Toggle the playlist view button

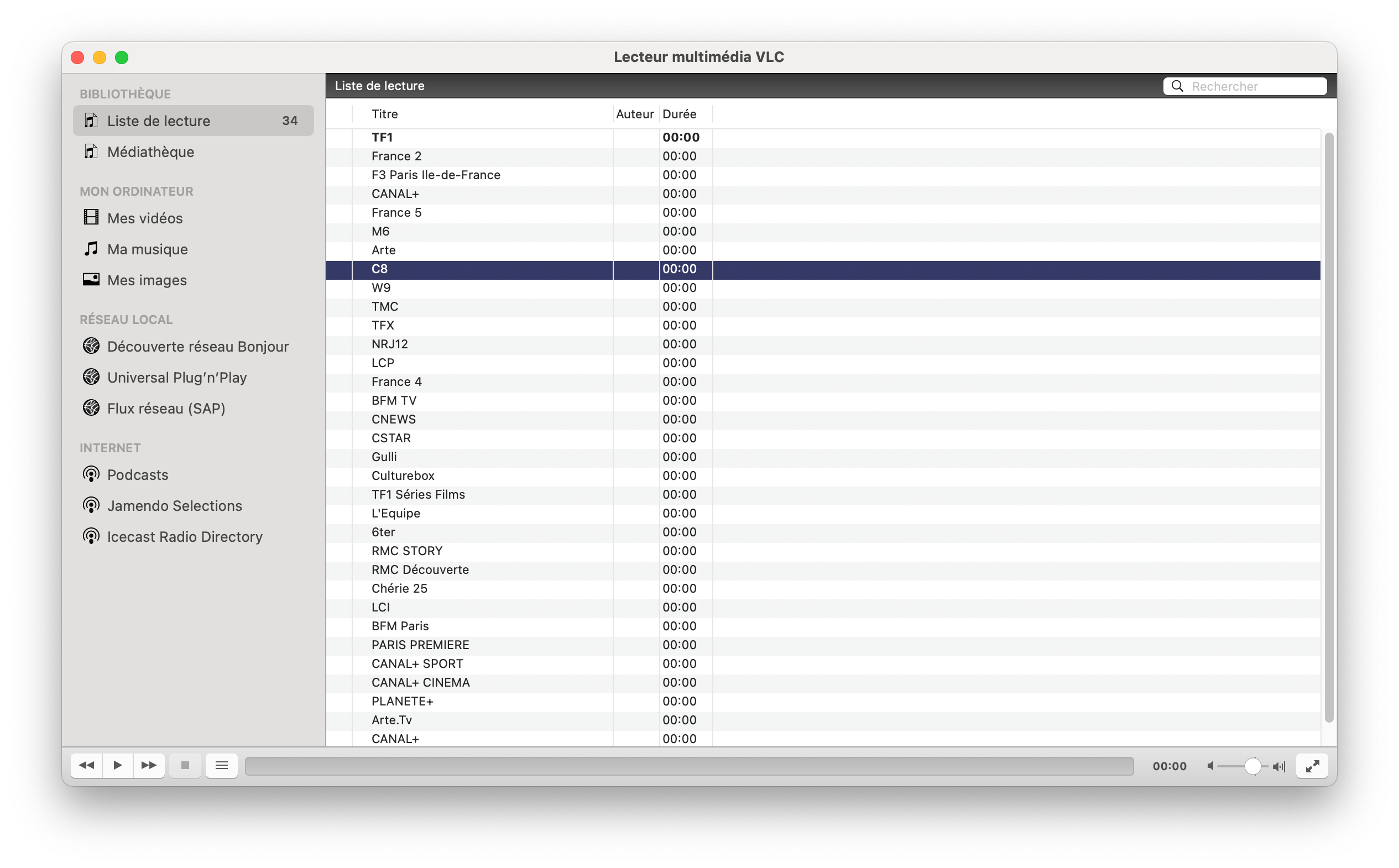pos(222,765)
